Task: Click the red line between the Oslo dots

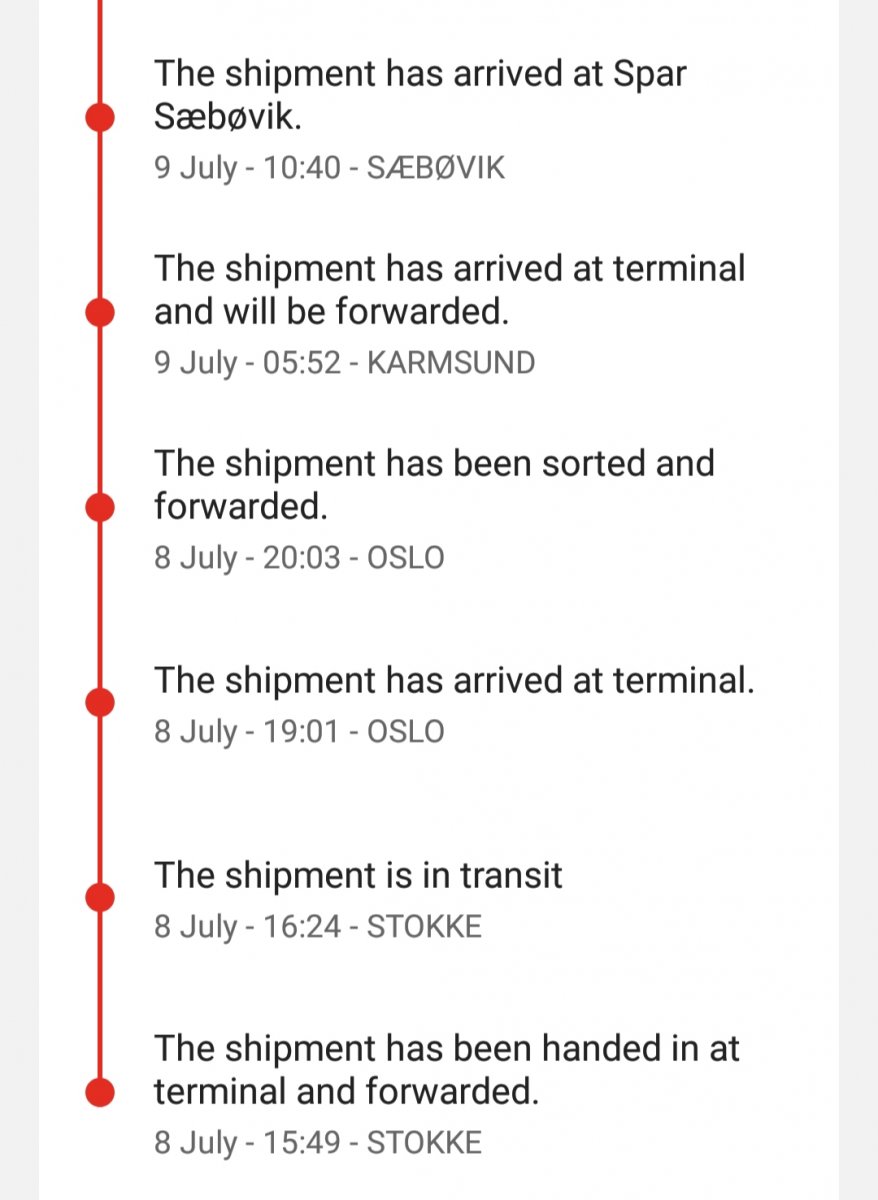Action: (100, 605)
